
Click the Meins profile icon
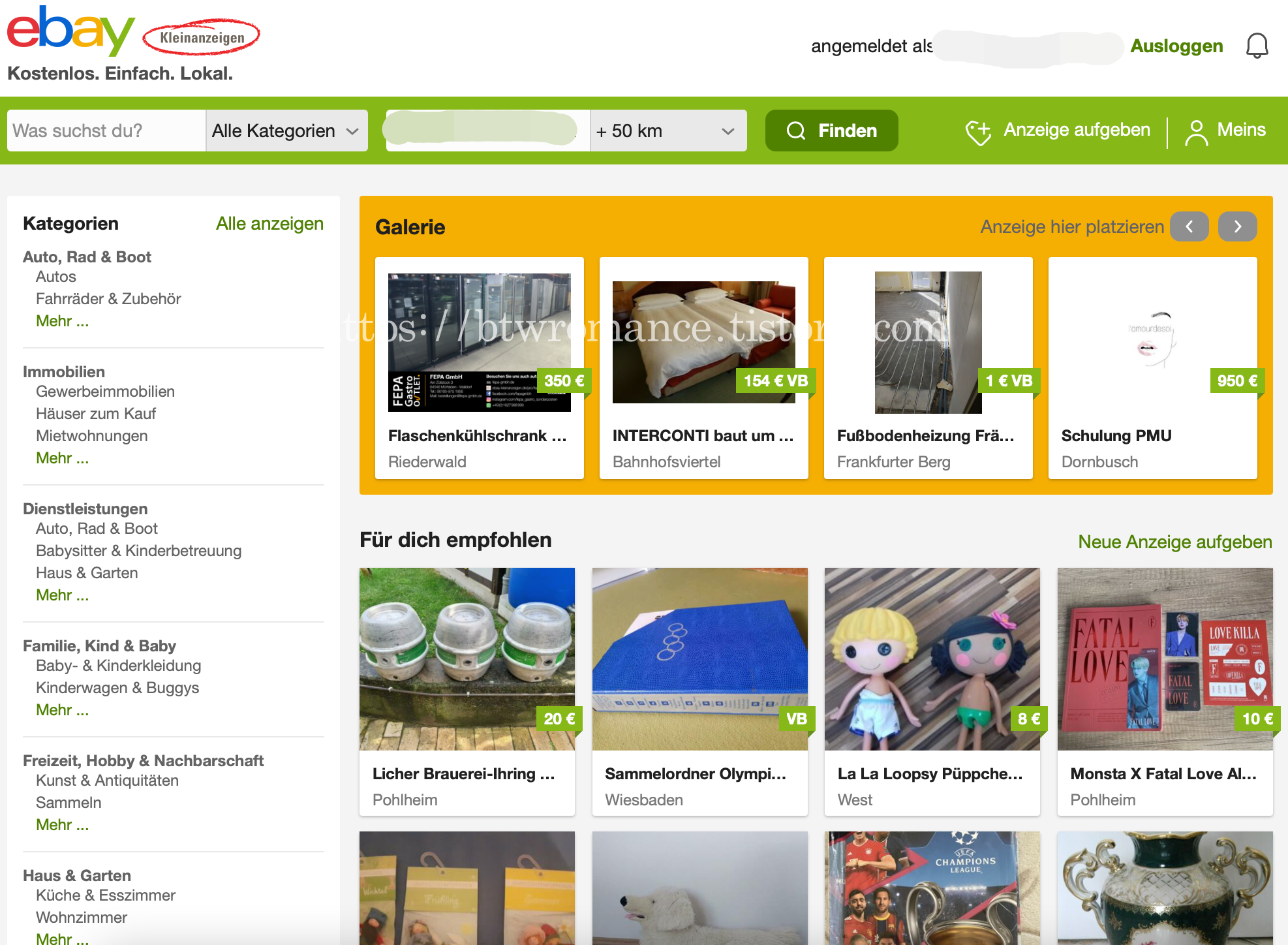[1196, 131]
